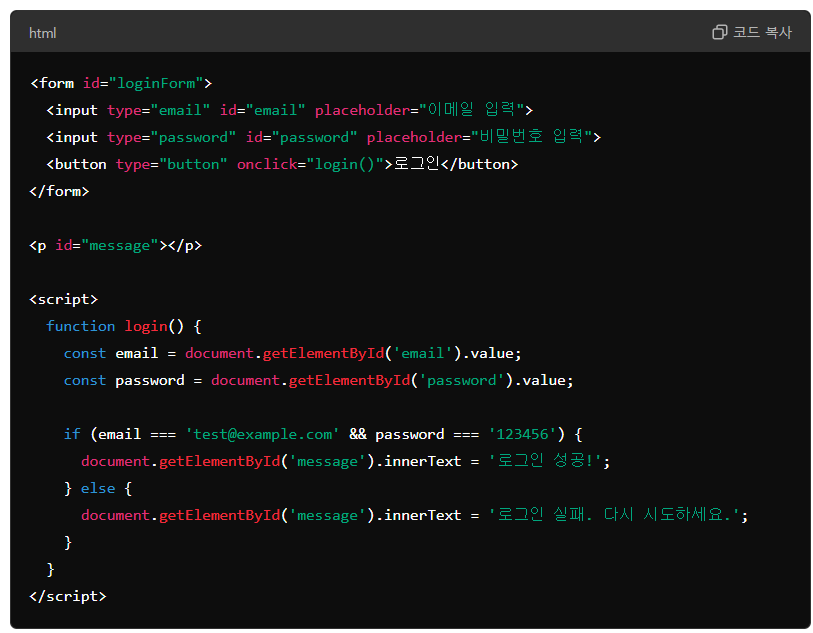Image resolution: width=813 pixels, height=633 pixels.
Task: Click the '로그인 성공!' string
Action: tap(545, 460)
